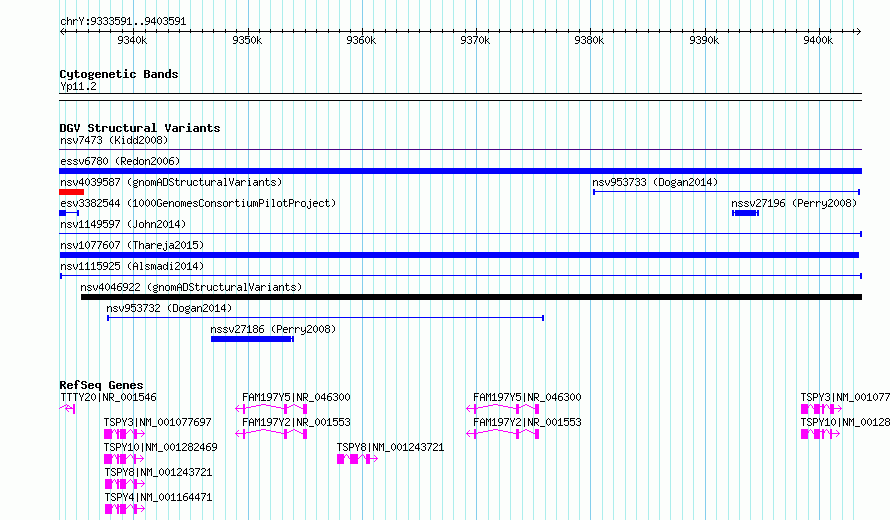Click the nssv27186 (Perry2008) variant label
The image size is (890, 520).
(273, 329)
